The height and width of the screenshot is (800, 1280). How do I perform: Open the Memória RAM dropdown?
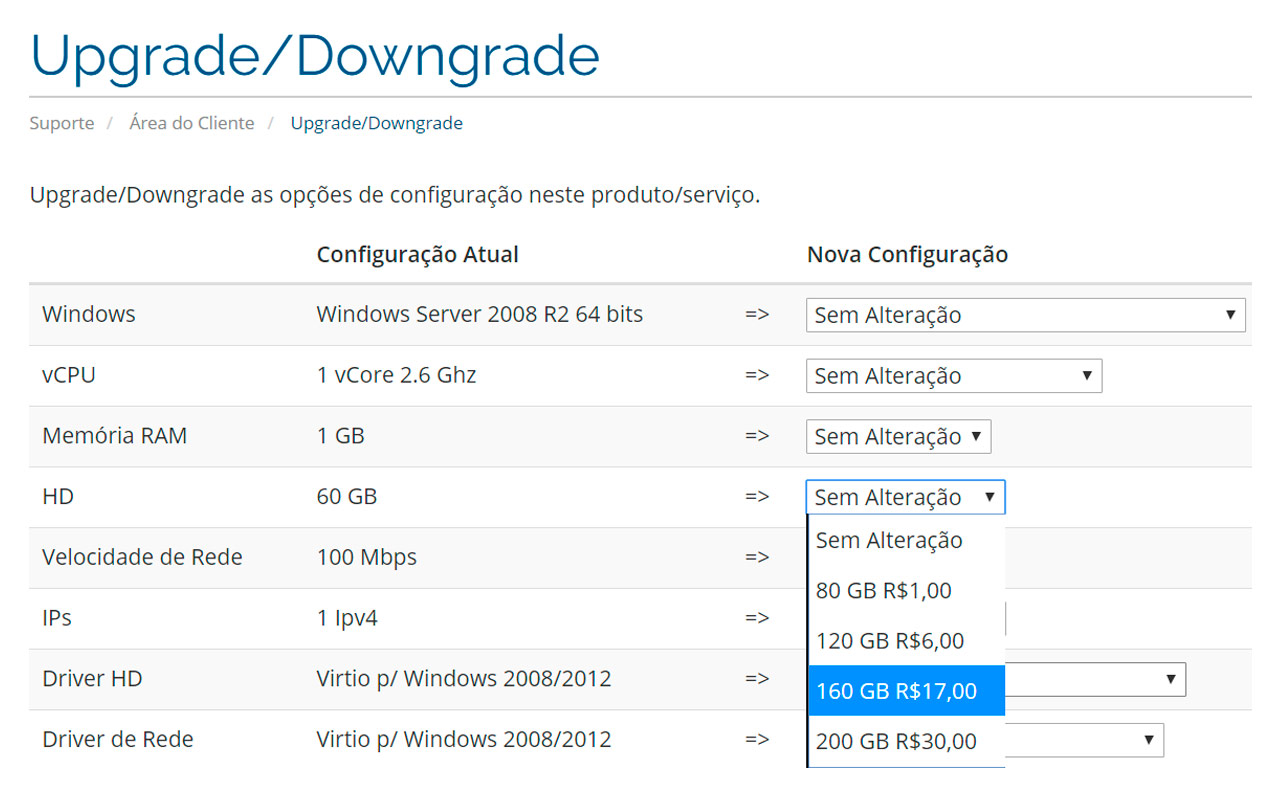pos(899,437)
